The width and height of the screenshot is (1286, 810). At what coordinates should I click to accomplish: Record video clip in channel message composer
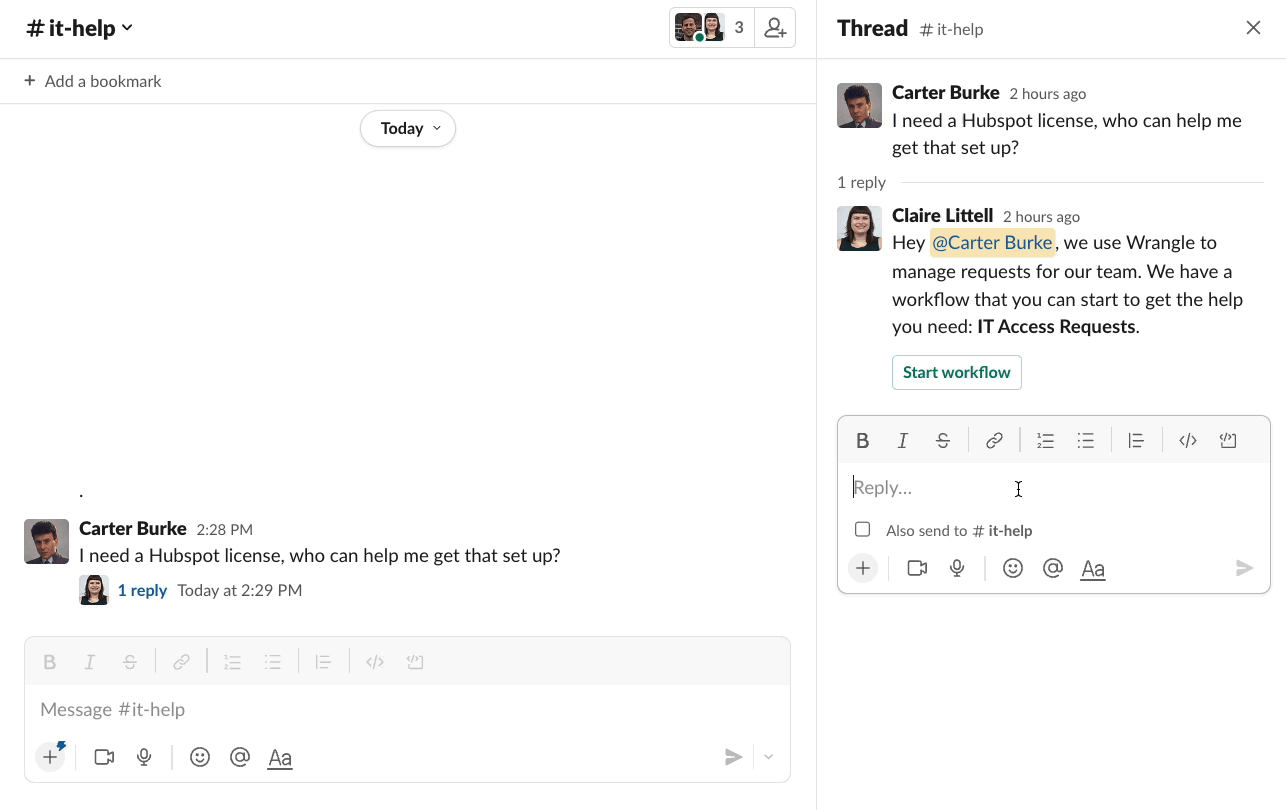click(x=104, y=758)
